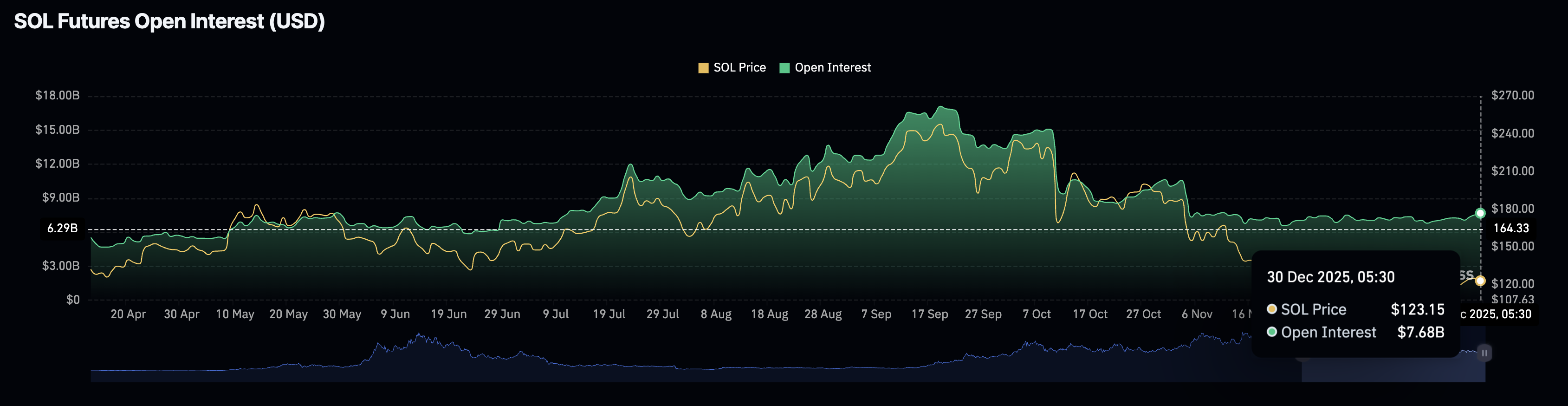Click the yellow SOL Price legend swatch
Screen dimensions: 1568x406
[703, 68]
